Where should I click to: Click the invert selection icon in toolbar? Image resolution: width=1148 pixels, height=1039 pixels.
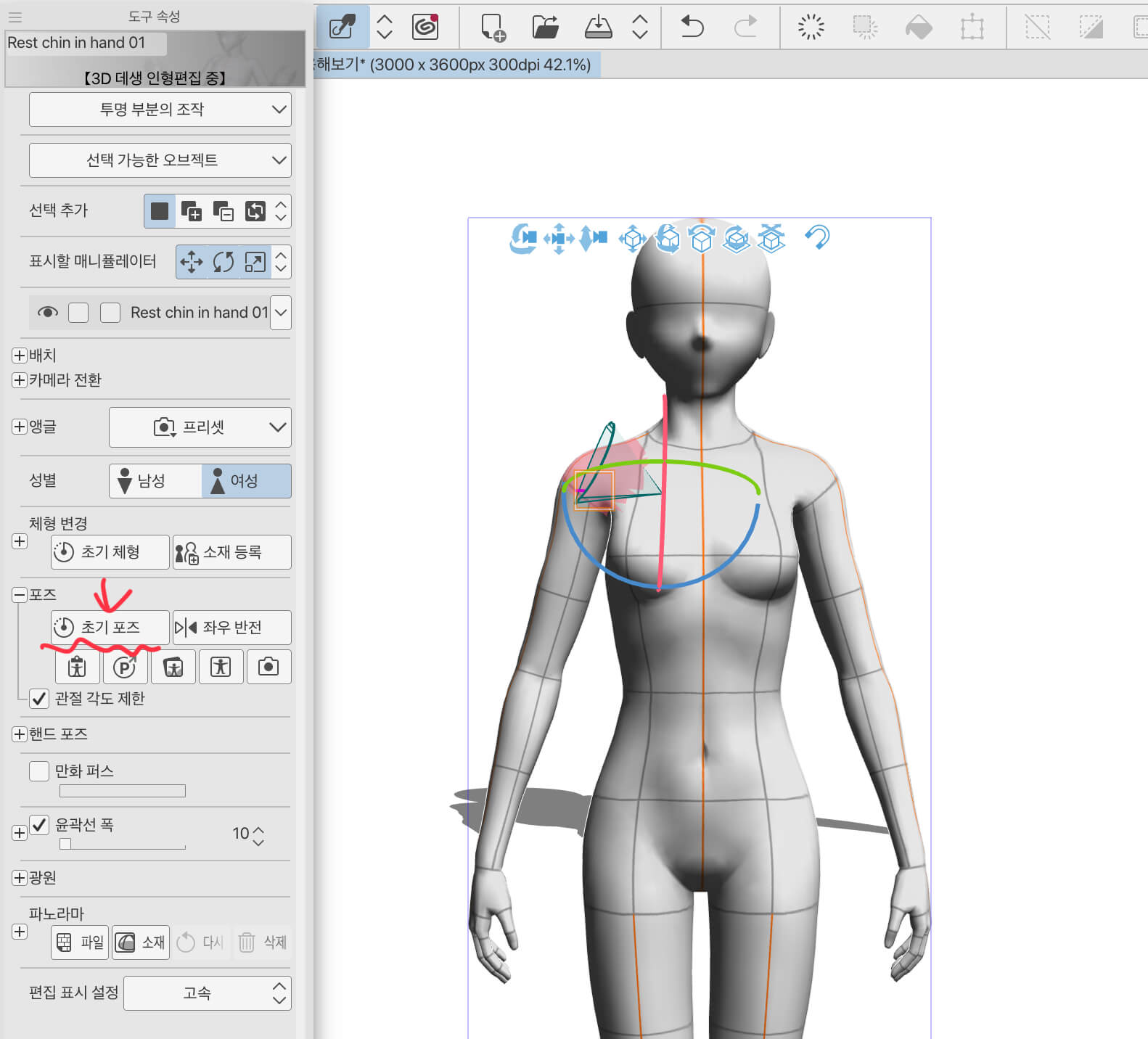pos(1091,28)
